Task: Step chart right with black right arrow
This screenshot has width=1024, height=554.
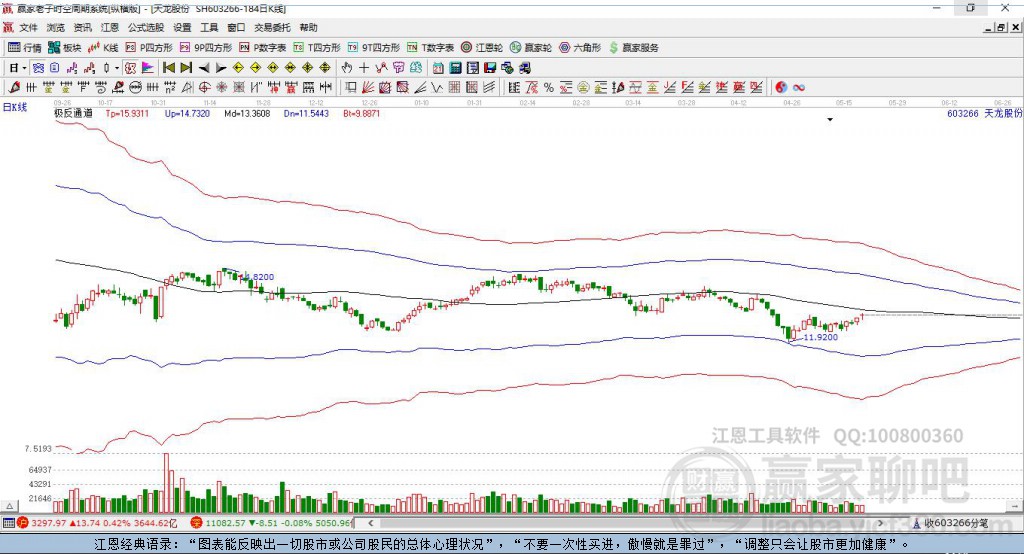Action: 221,68
